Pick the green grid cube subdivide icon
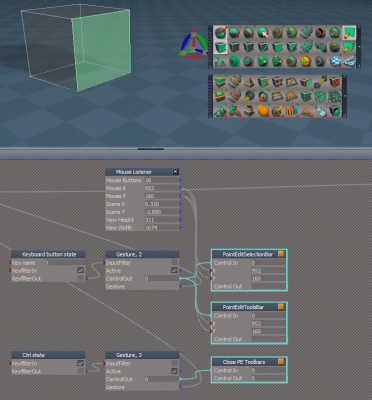The image size is (372, 400). tap(306, 96)
